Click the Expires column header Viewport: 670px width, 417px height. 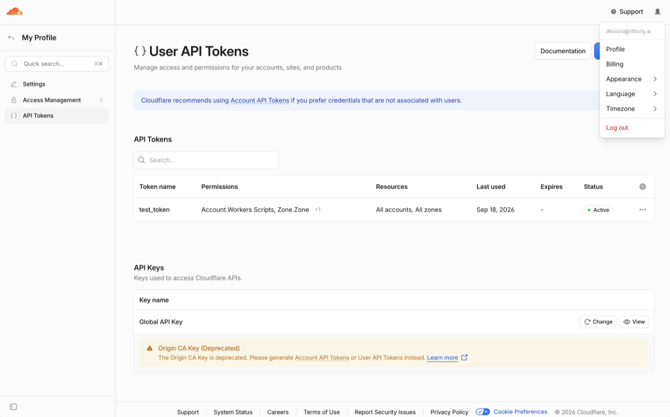(551, 187)
